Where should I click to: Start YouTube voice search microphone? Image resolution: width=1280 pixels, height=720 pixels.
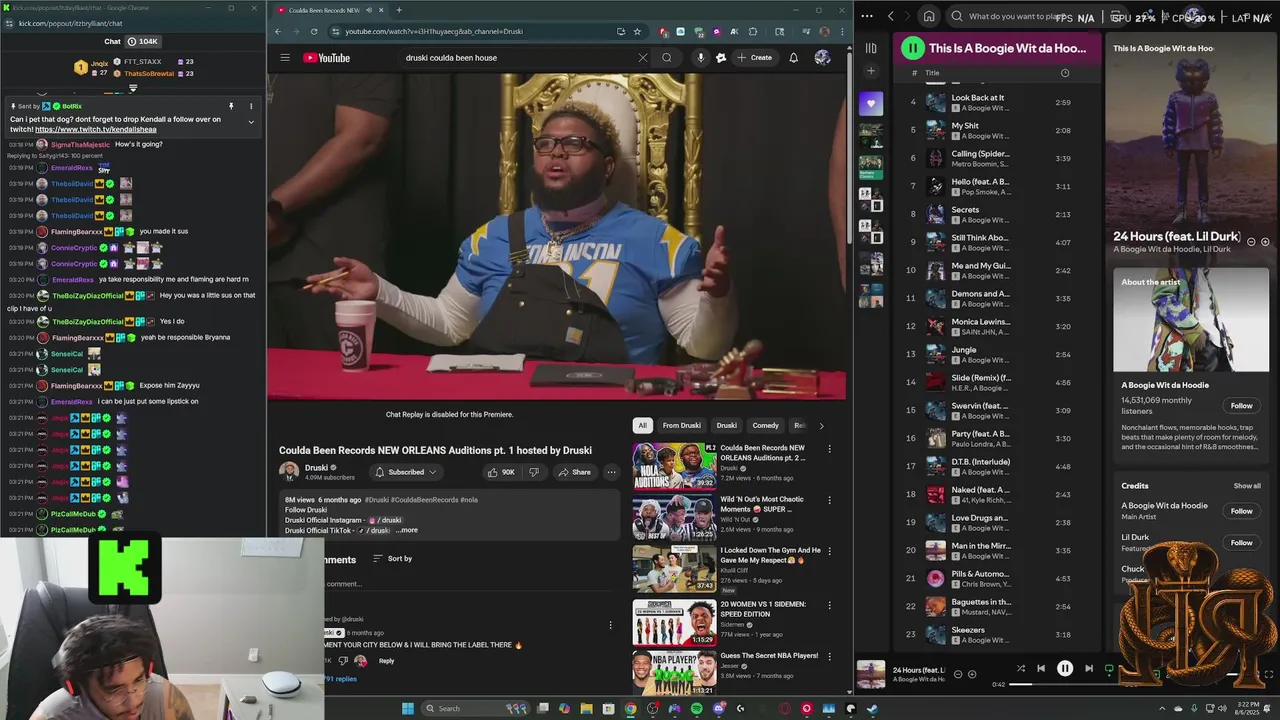coord(700,58)
